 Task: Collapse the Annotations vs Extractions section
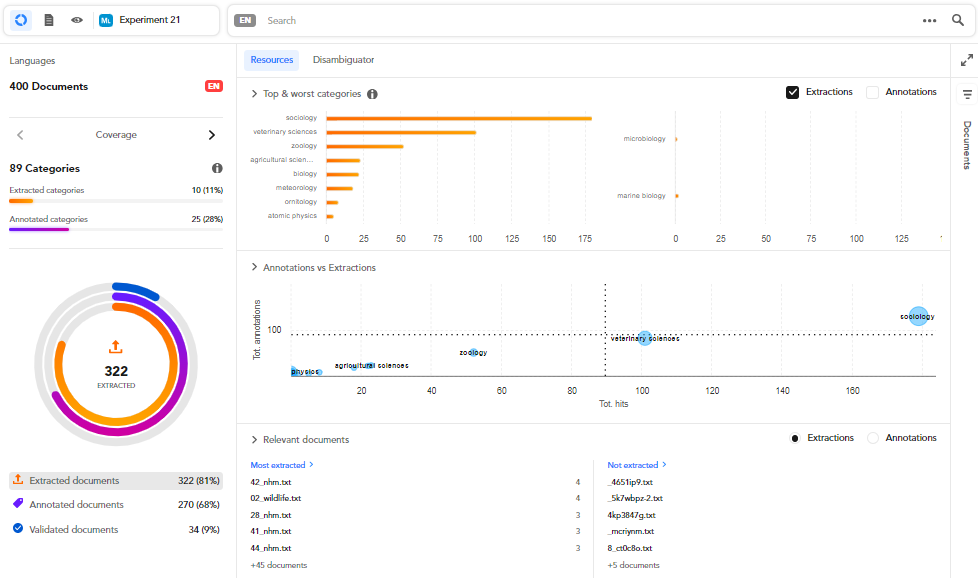coord(254,268)
